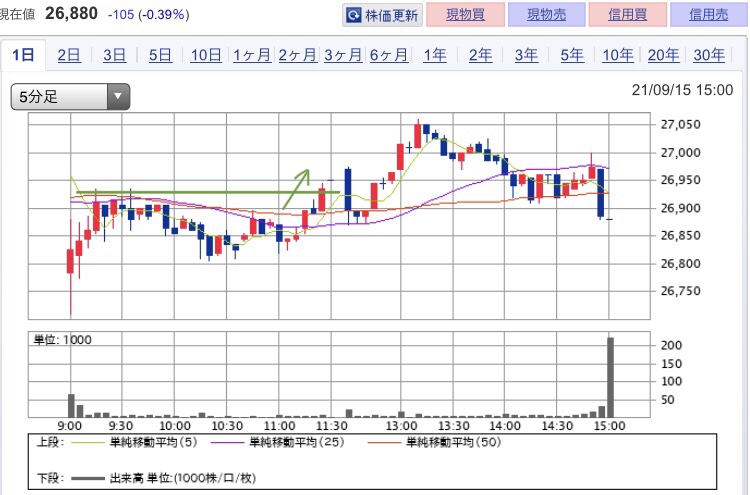Open the 5分足 interval dropdown
The height and width of the screenshot is (495, 750).
[70, 97]
